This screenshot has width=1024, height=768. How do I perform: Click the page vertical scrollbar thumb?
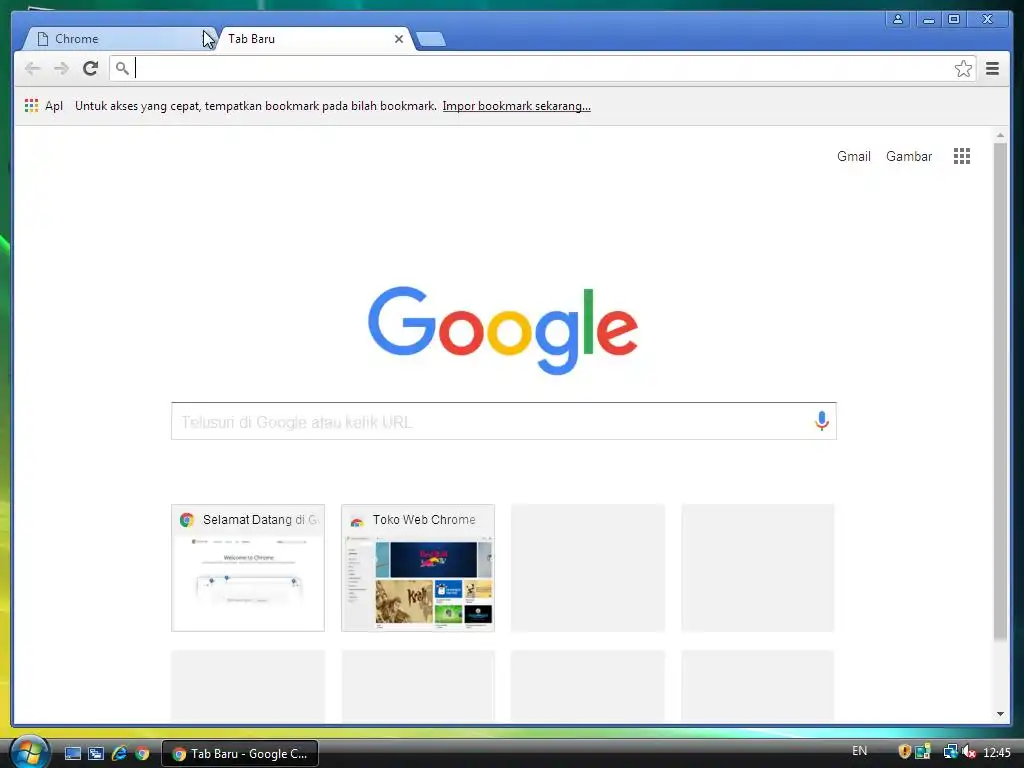click(x=1000, y=392)
